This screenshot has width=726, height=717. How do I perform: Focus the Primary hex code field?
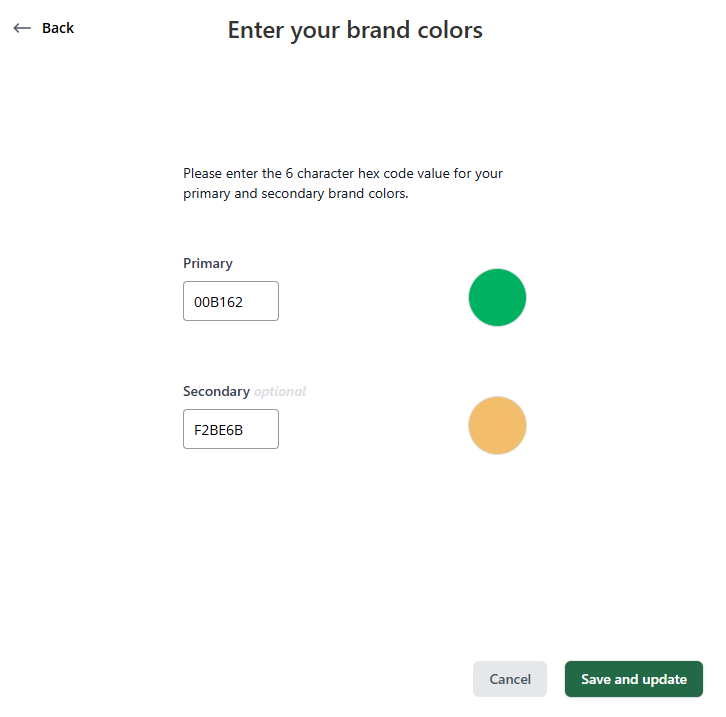230,301
